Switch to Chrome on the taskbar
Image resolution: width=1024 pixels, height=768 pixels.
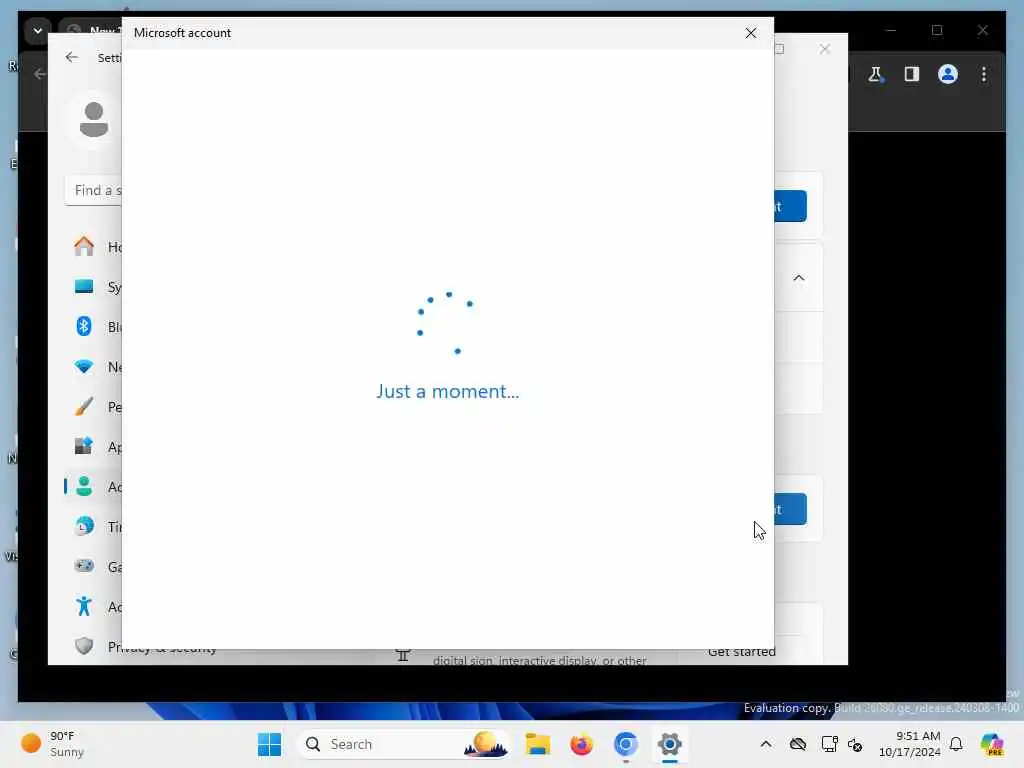coord(626,744)
